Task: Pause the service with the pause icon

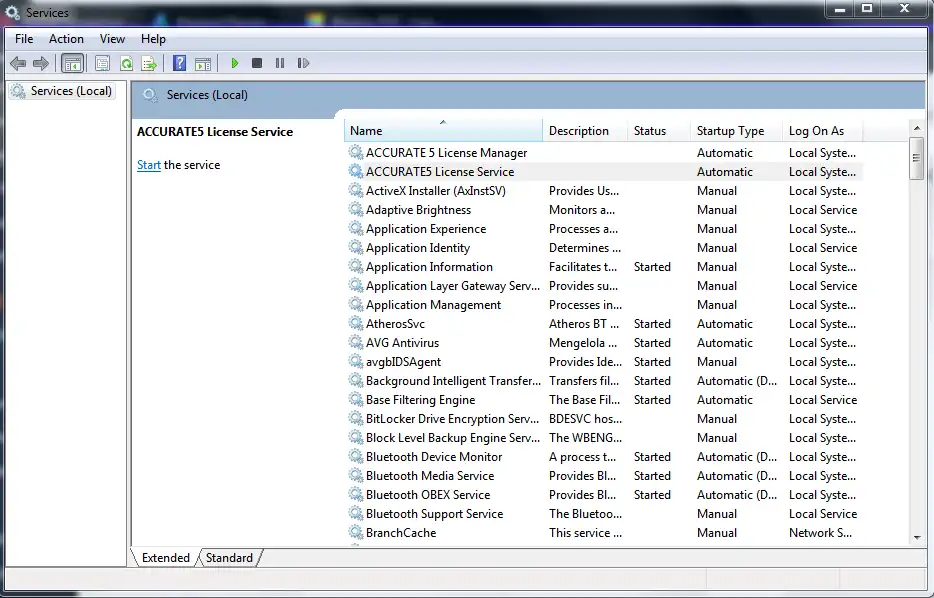Action: pyautogui.click(x=280, y=63)
